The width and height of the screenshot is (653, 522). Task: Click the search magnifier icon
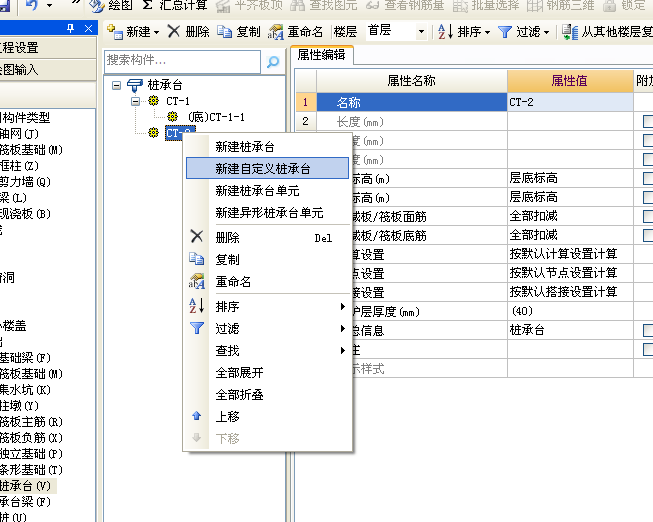tap(273, 62)
